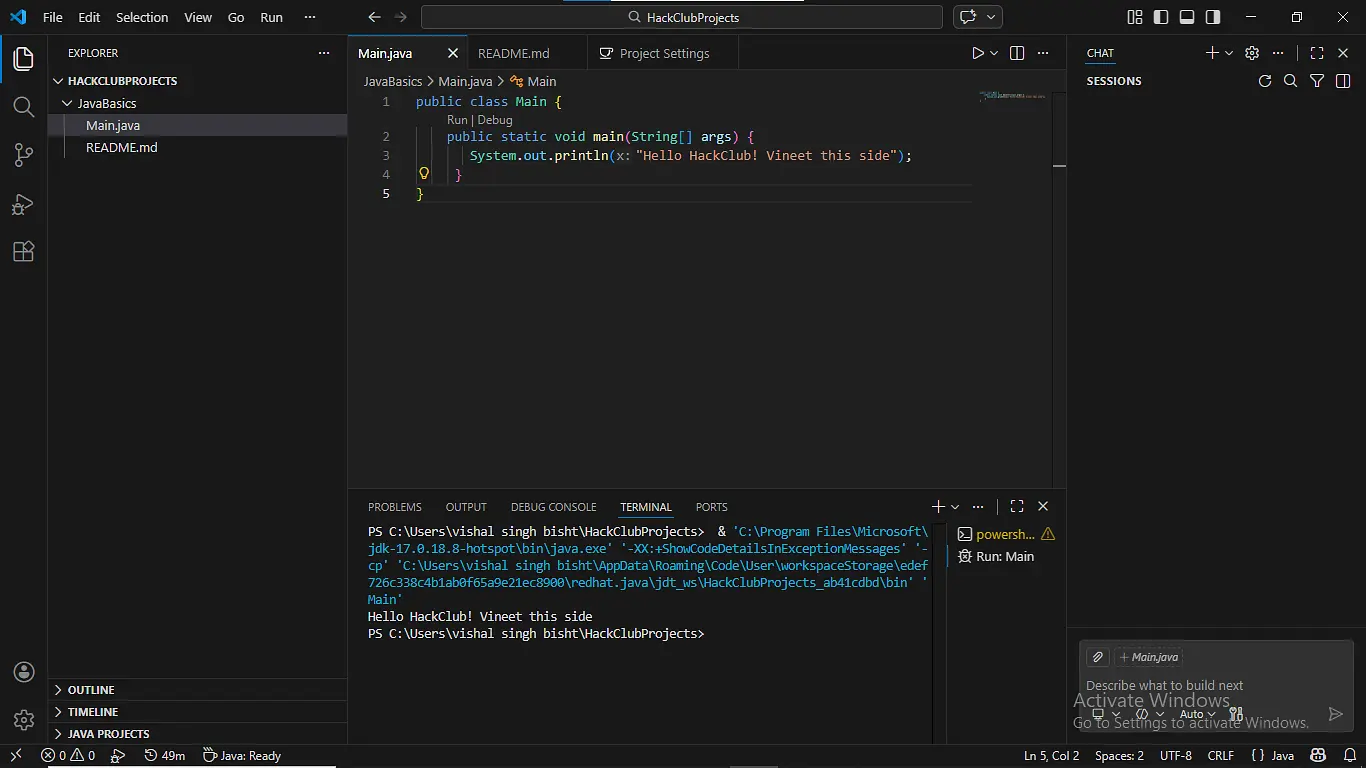This screenshot has width=1366, height=768.
Task: Click the Manage gear icon at bottom left
Action: (23, 719)
